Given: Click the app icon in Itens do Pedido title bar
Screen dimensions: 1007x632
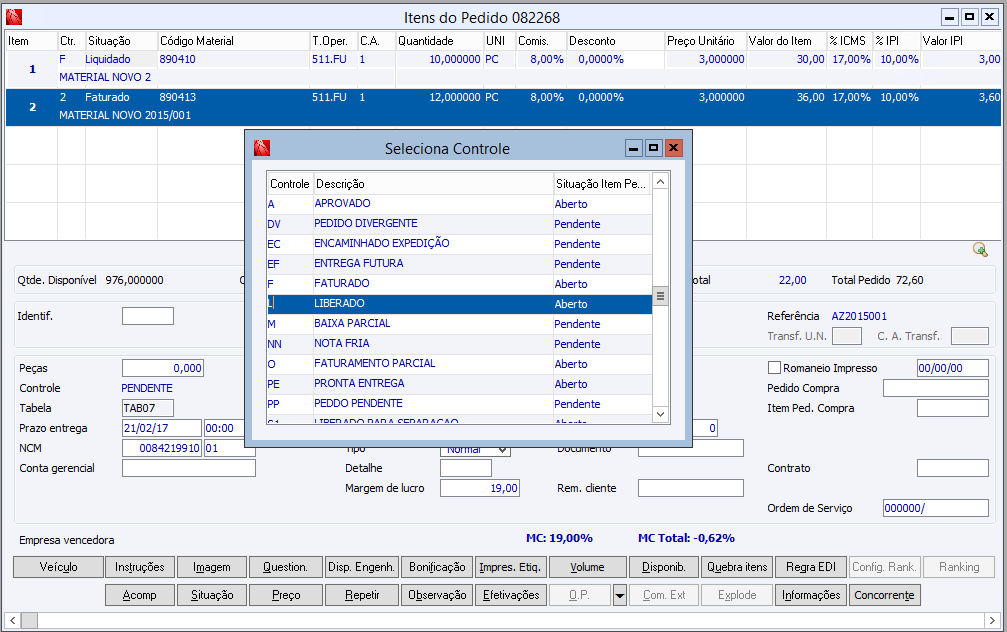Looking at the screenshot, I should [x=14, y=17].
